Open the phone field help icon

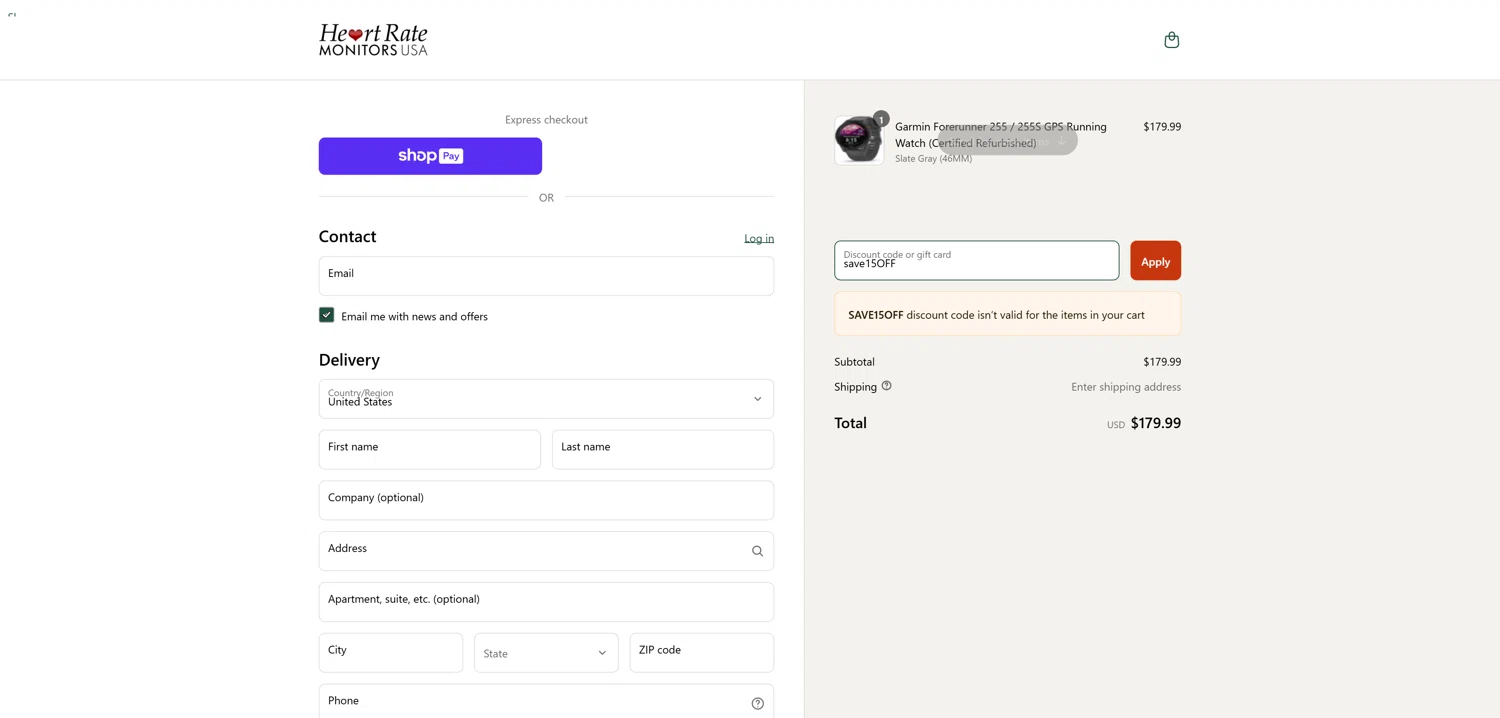[757, 703]
